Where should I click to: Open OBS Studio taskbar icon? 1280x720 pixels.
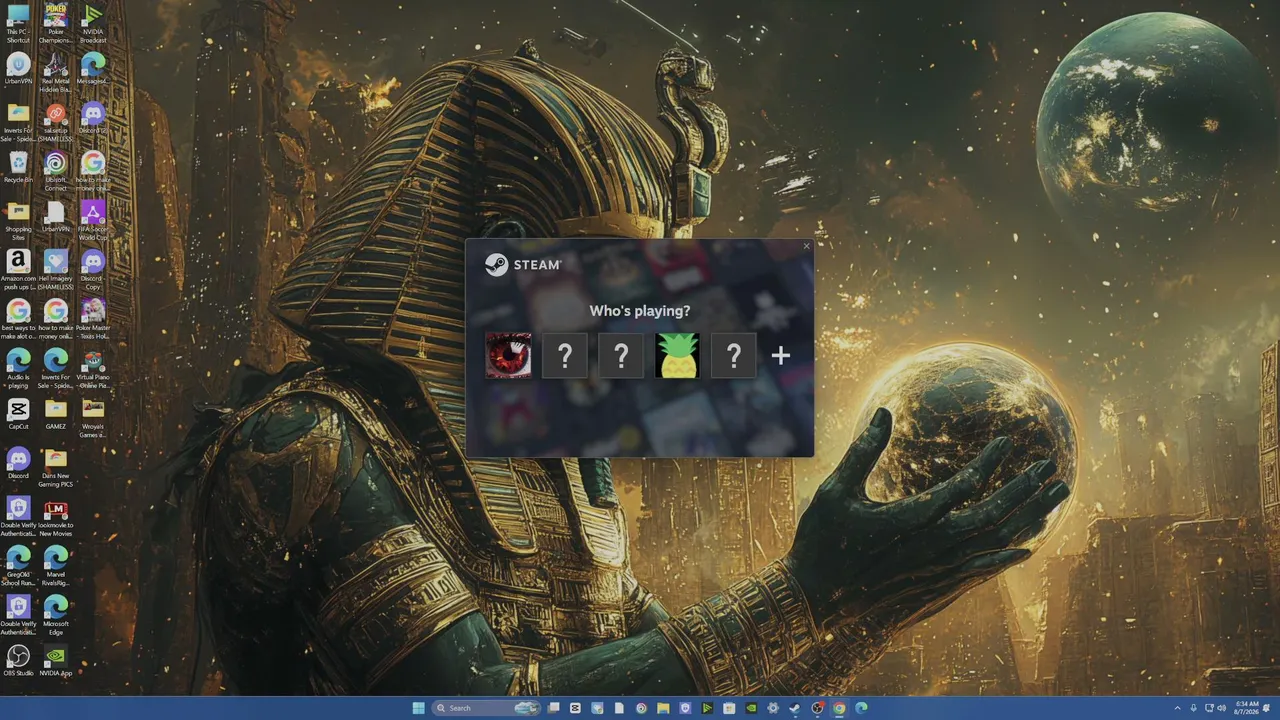817,708
